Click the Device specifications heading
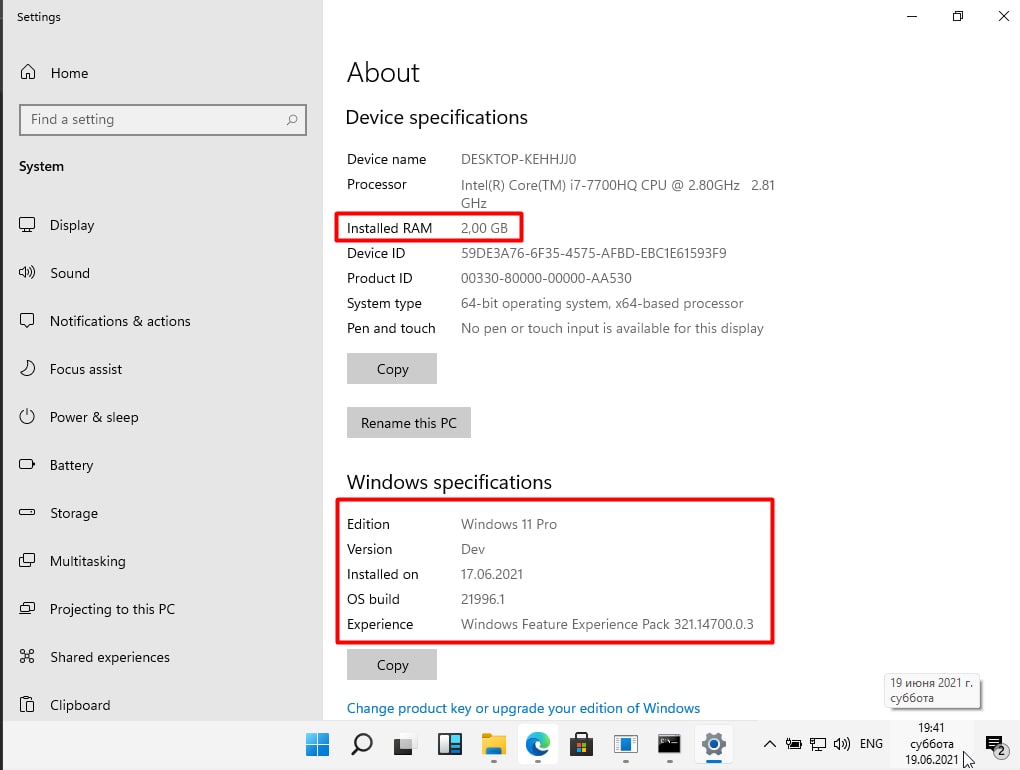Image resolution: width=1020 pixels, height=770 pixels. 436,117
